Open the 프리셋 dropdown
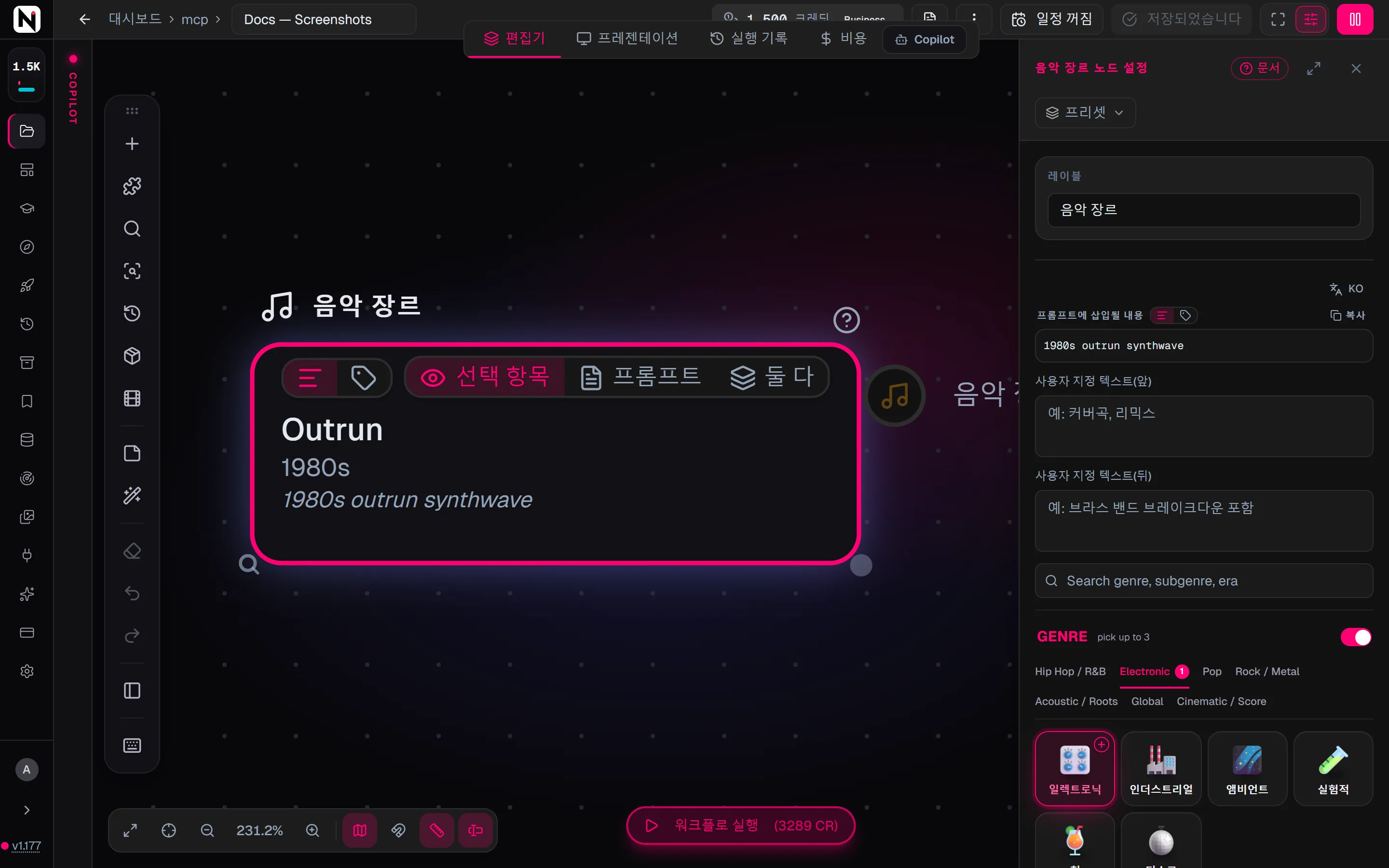The image size is (1389, 868). [1085, 112]
